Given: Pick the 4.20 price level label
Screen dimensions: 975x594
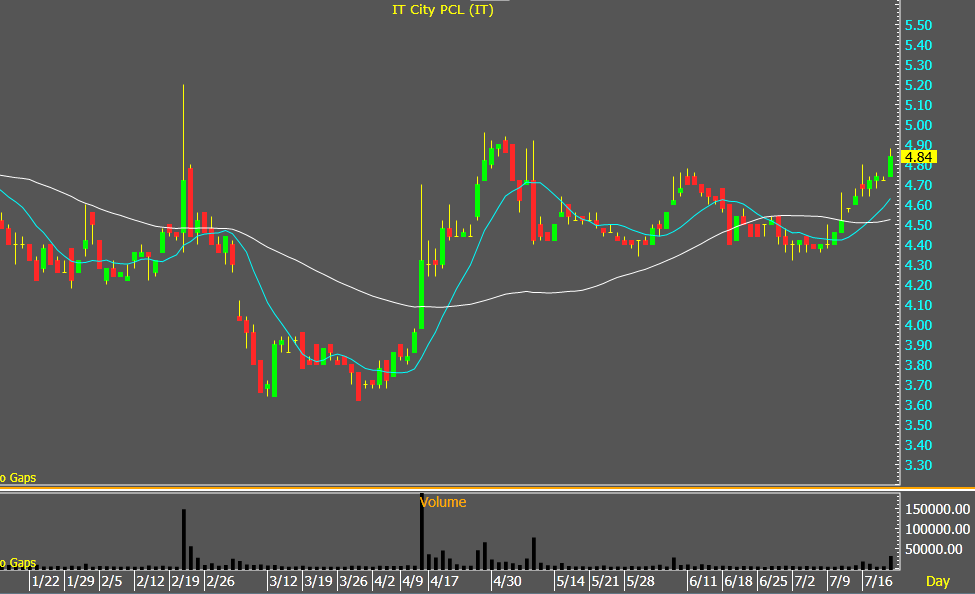Looking at the screenshot, I should (x=918, y=285).
